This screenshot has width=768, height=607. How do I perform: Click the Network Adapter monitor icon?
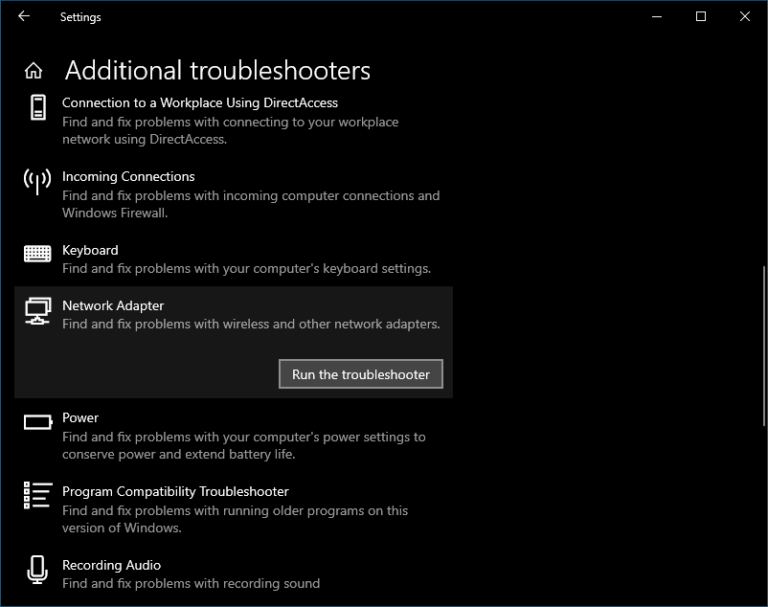[37, 310]
